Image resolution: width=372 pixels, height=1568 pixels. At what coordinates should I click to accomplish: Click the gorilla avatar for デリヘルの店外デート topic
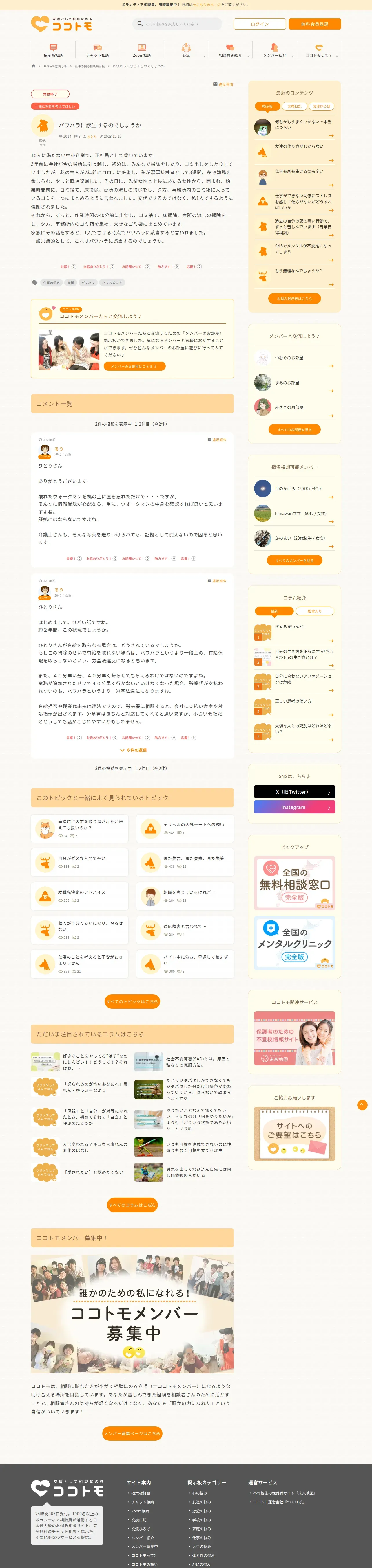[x=150, y=828]
